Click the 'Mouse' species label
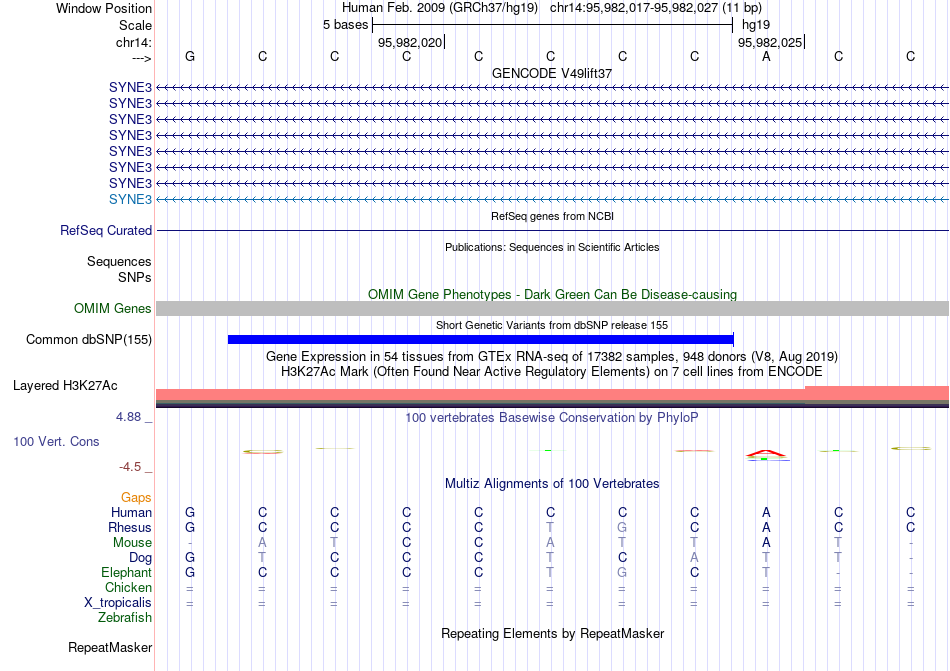Image resolution: width=950 pixels, height=671 pixels. coord(133,543)
